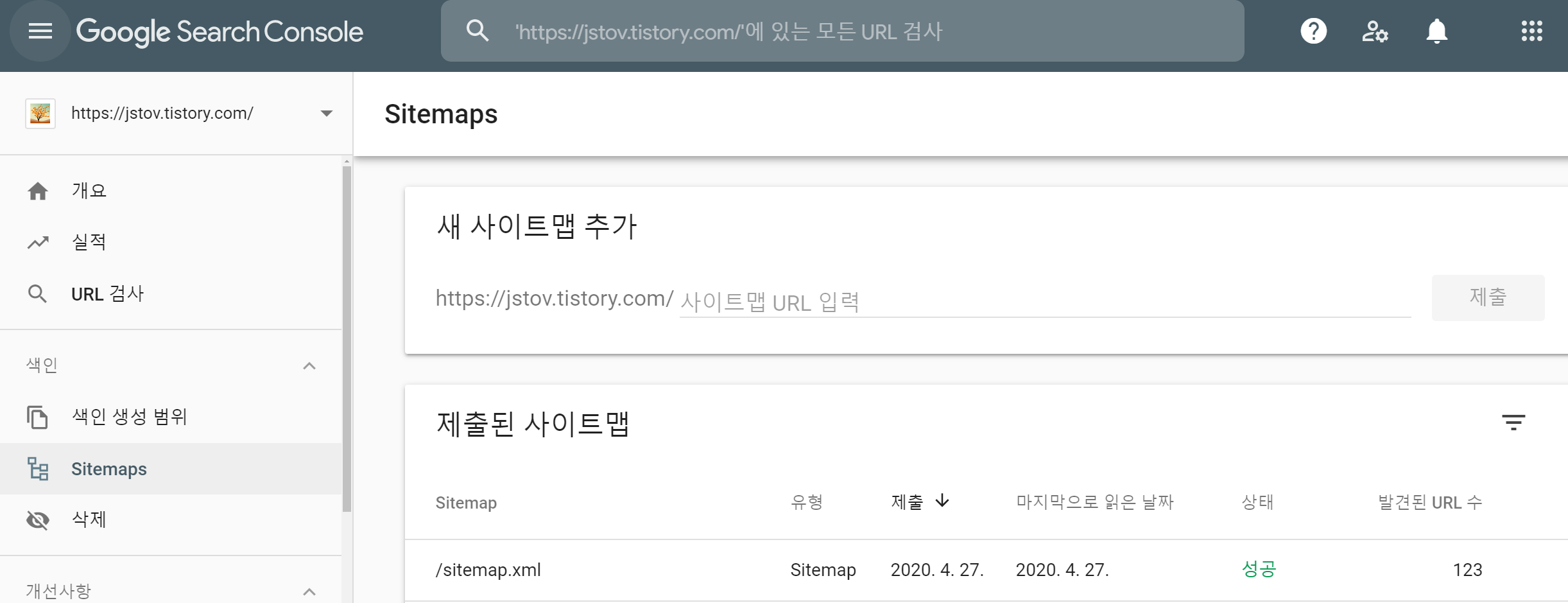Image resolution: width=1568 pixels, height=603 pixels.
Task: Sort by 유형 column header
Action: pos(807,502)
